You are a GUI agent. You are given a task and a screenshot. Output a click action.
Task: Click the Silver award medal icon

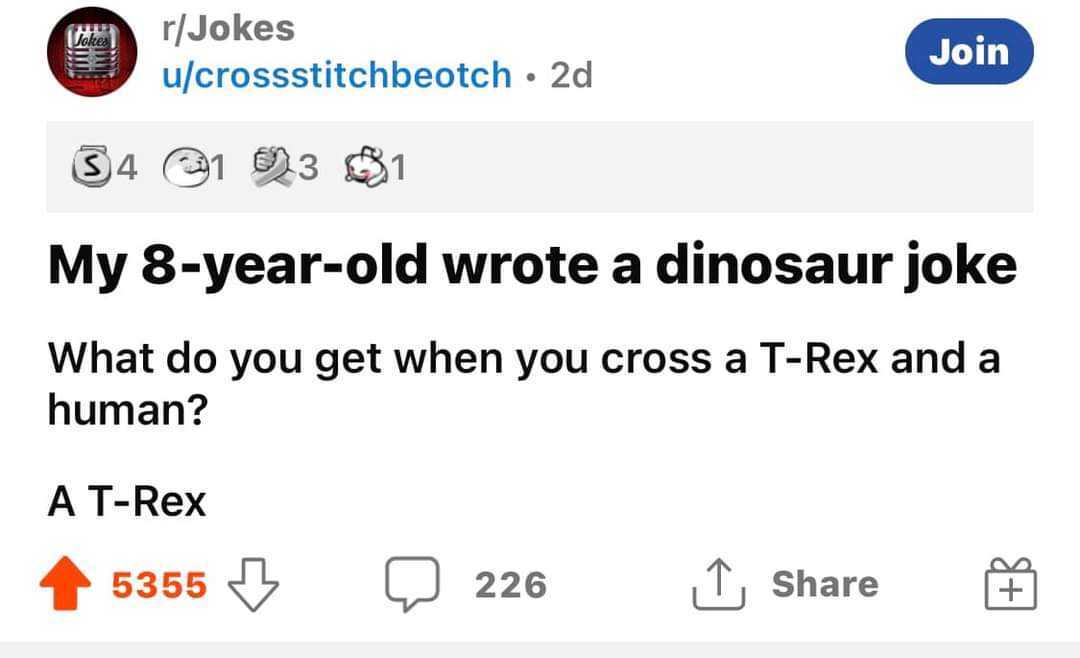(90, 167)
